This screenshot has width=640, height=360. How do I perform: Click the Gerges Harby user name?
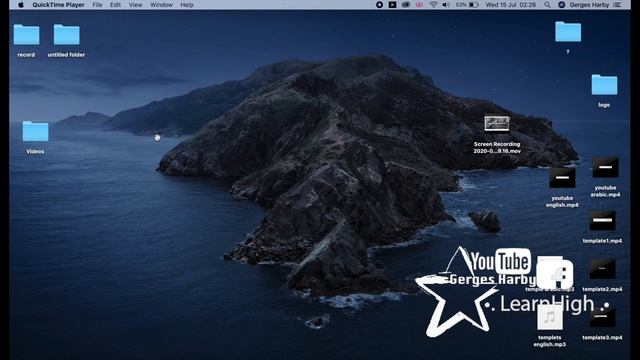tap(589, 5)
